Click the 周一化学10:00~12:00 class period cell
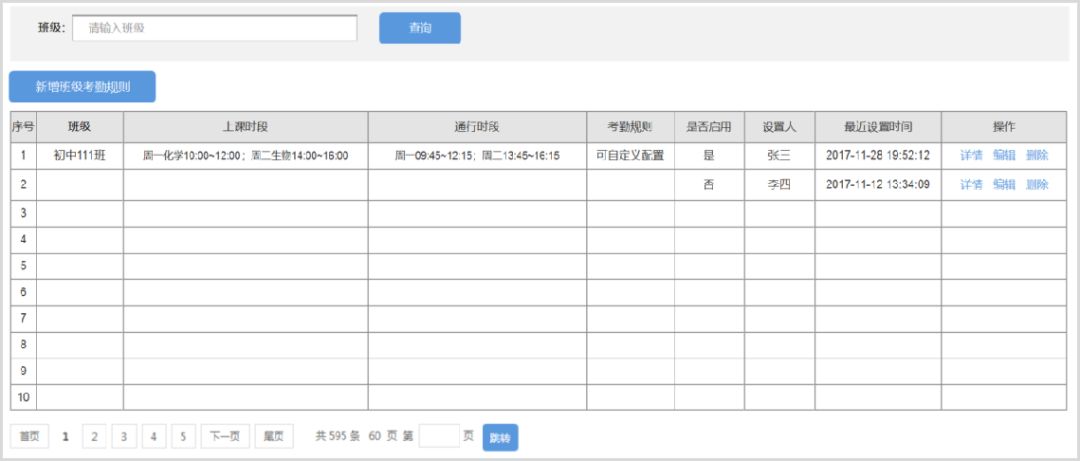 (245, 156)
